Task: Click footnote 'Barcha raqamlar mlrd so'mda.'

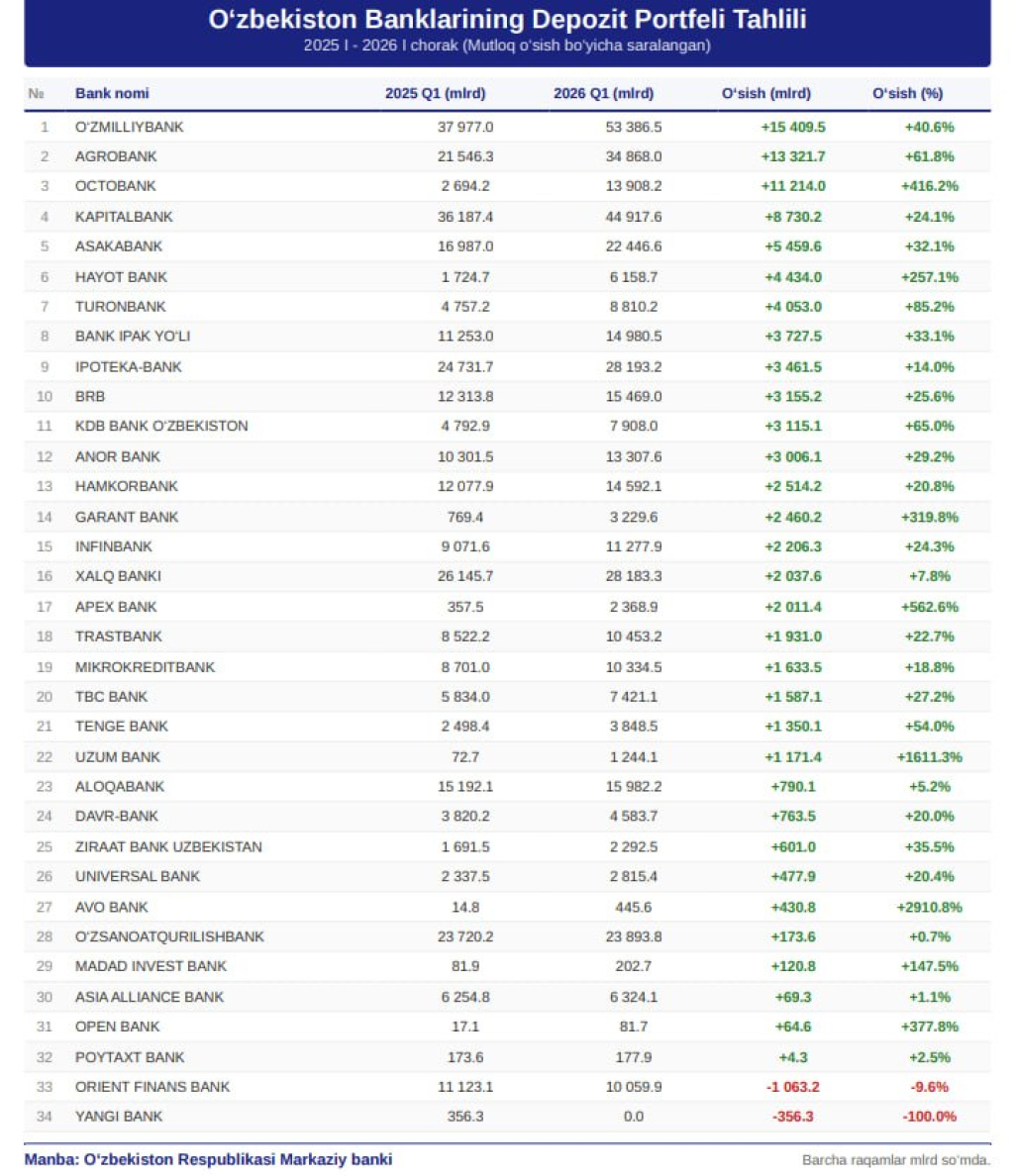Action: tap(896, 1160)
